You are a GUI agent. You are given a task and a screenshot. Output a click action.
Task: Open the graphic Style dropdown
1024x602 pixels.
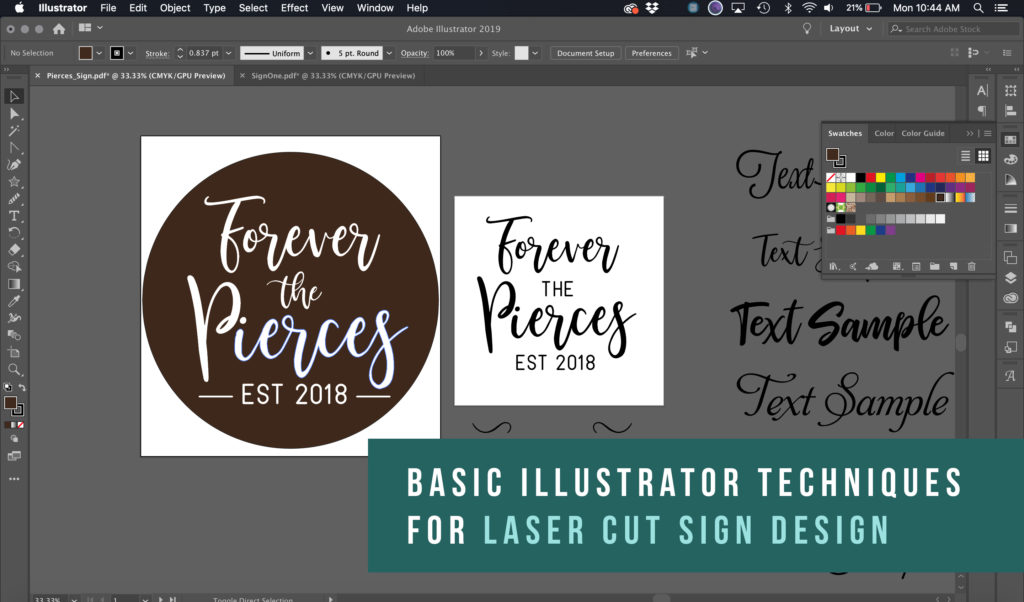point(536,54)
